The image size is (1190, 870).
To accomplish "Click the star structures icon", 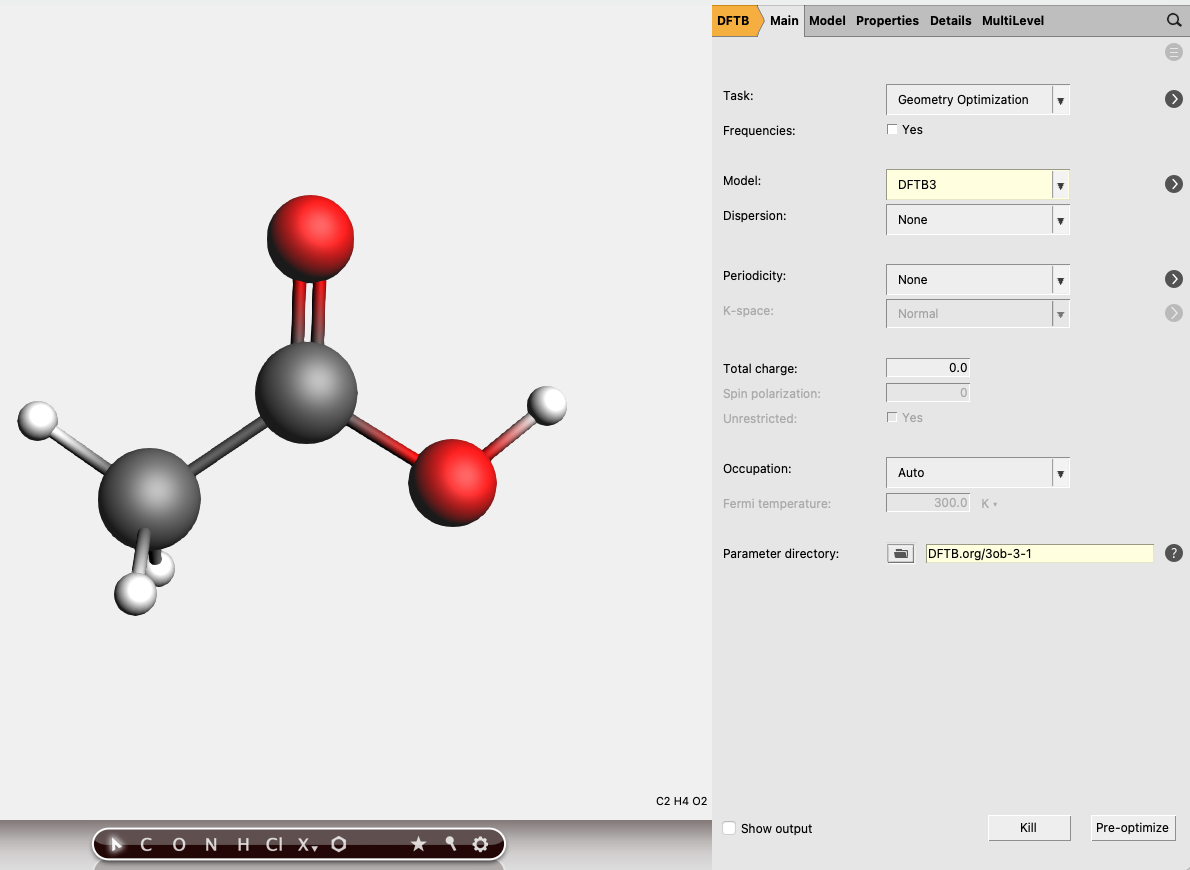I will [x=419, y=845].
